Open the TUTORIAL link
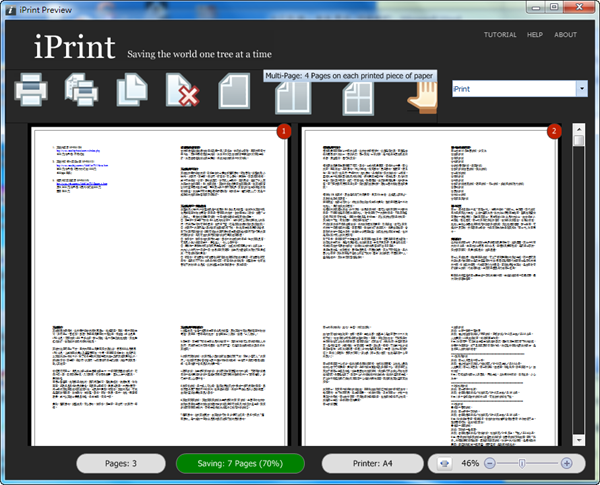The height and width of the screenshot is (485, 600). 500,35
